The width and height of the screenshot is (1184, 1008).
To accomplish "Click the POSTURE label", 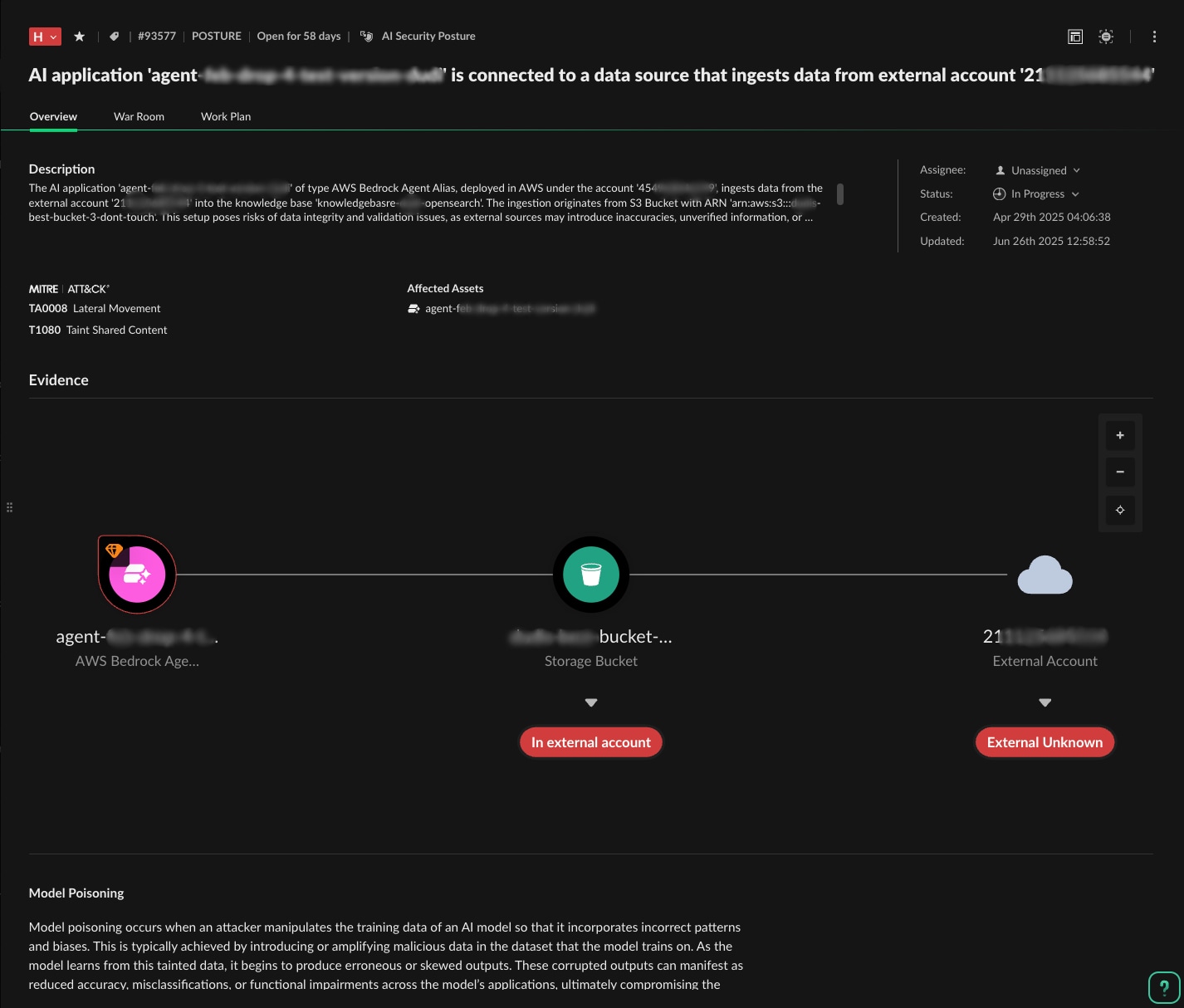I will click(x=217, y=37).
